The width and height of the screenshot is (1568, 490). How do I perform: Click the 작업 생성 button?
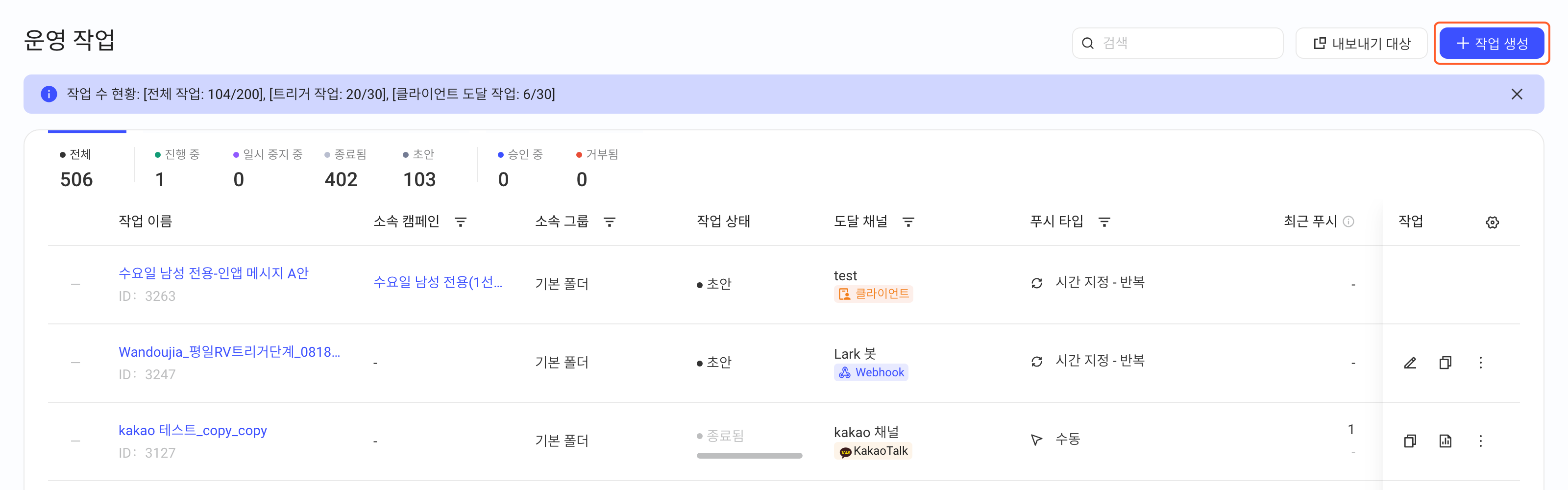point(1492,43)
